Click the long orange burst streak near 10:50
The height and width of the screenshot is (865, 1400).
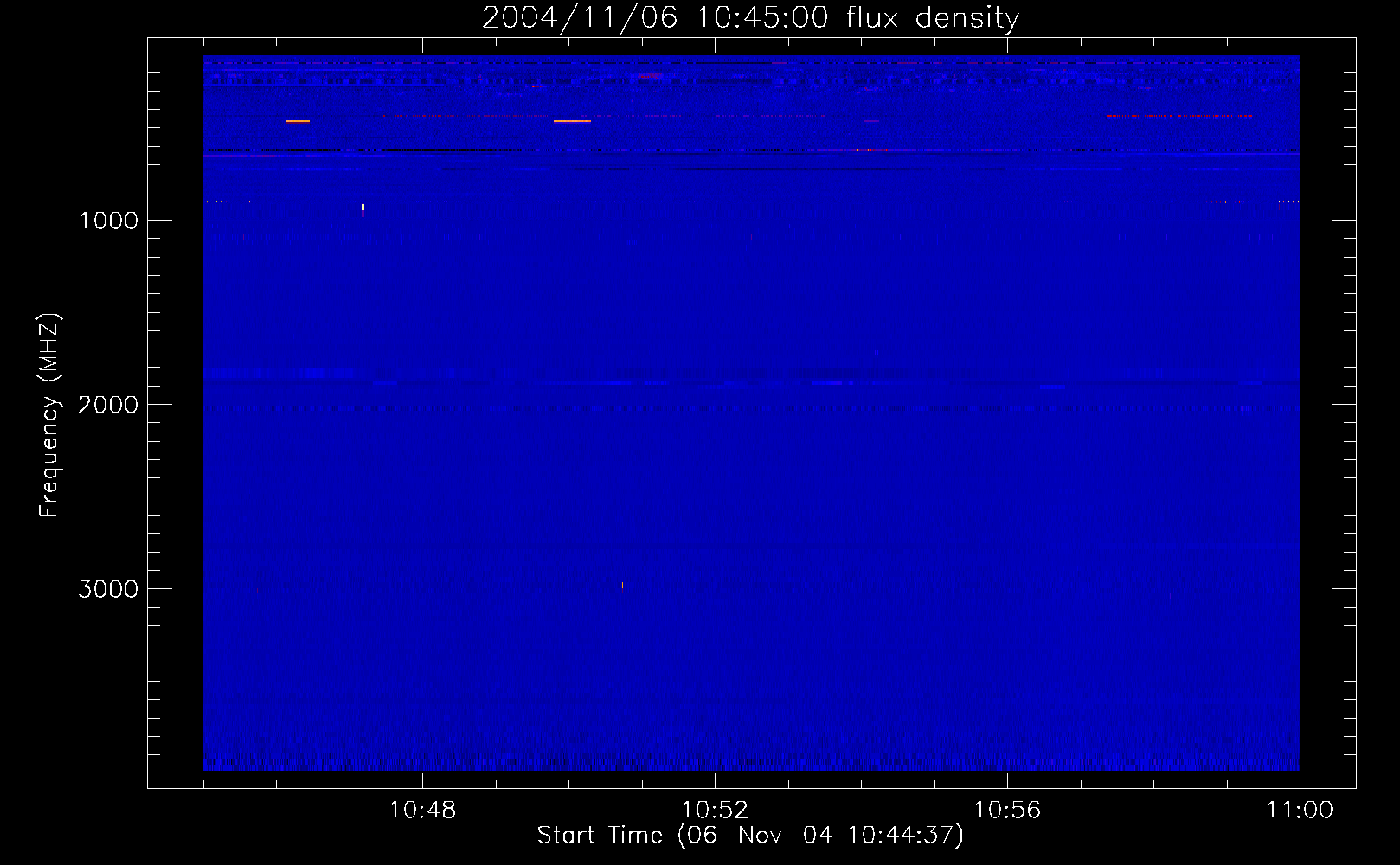pos(572,121)
